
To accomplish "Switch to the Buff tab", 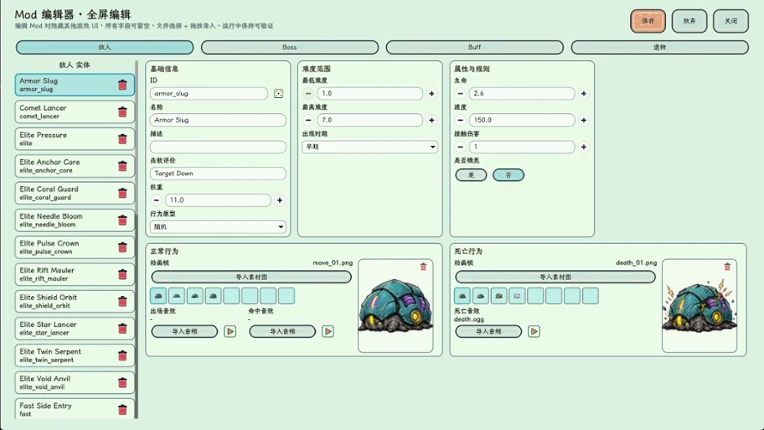I will (x=475, y=47).
